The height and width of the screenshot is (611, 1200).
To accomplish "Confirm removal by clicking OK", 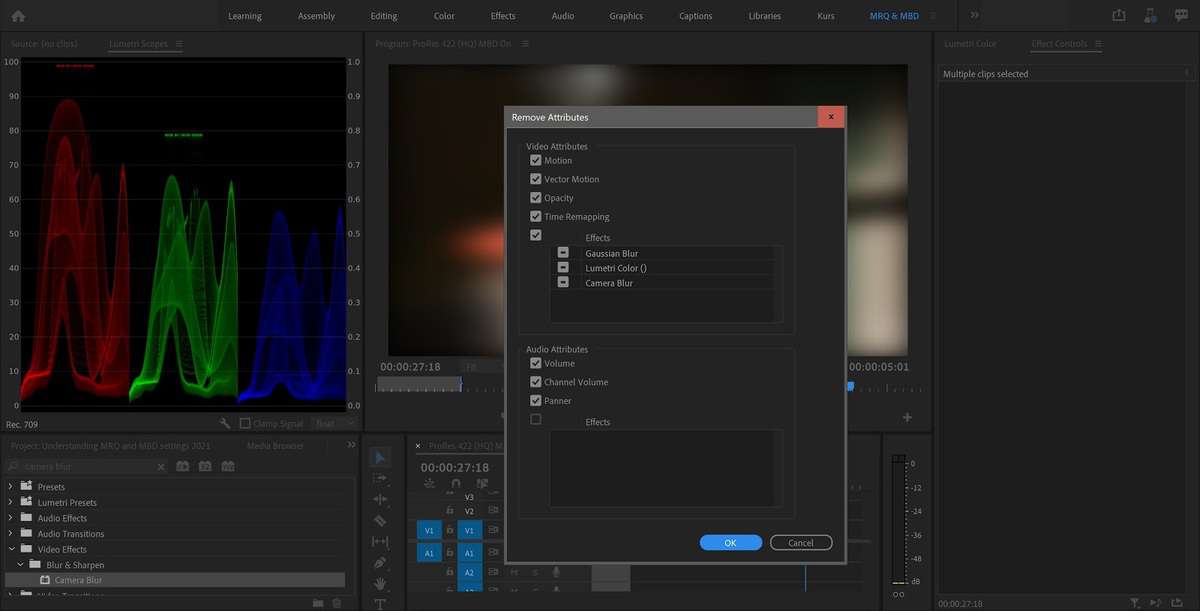I will click(x=730, y=542).
